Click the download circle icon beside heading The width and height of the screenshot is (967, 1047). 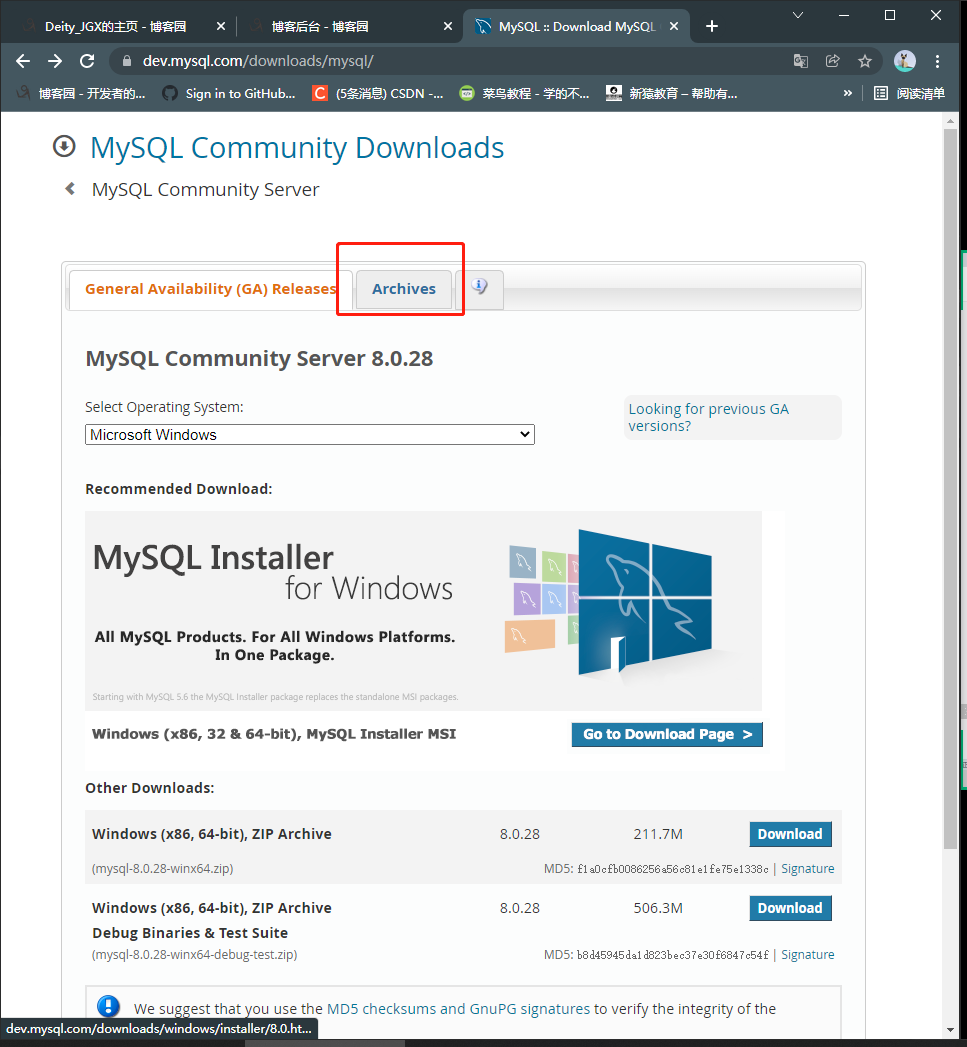64,146
